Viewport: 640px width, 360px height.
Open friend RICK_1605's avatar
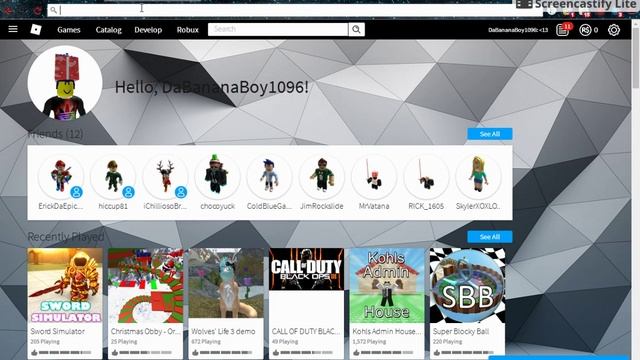(x=427, y=176)
